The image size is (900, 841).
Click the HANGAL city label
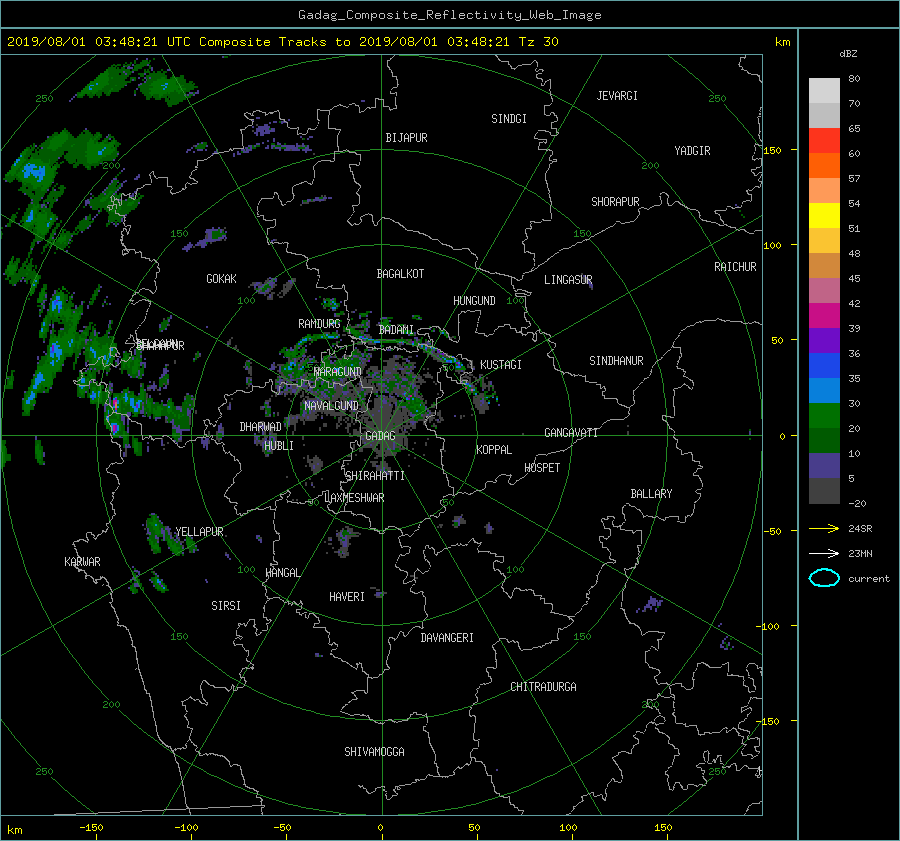point(283,573)
